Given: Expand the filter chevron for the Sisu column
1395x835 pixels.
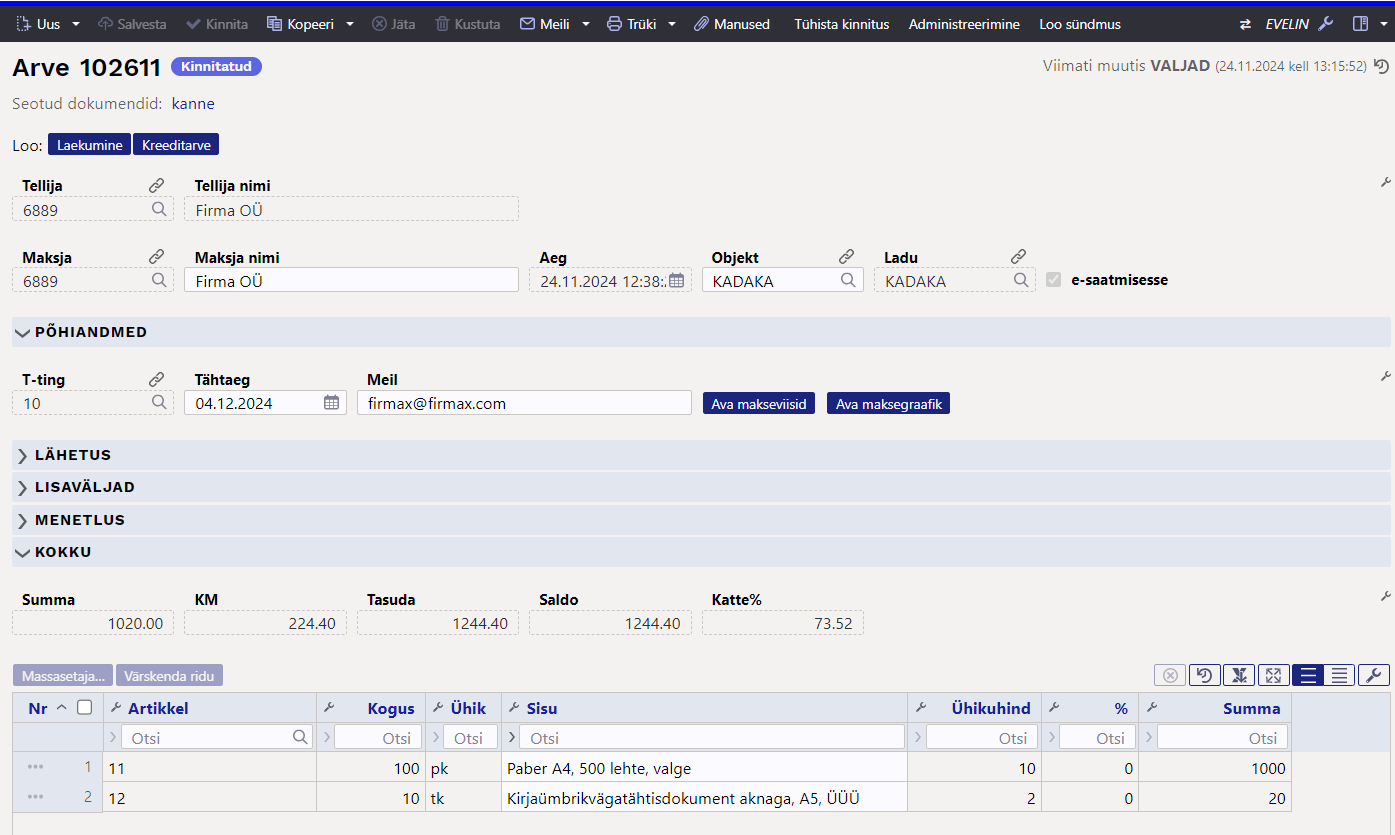Looking at the screenshot, I should [x=514, y=738].
